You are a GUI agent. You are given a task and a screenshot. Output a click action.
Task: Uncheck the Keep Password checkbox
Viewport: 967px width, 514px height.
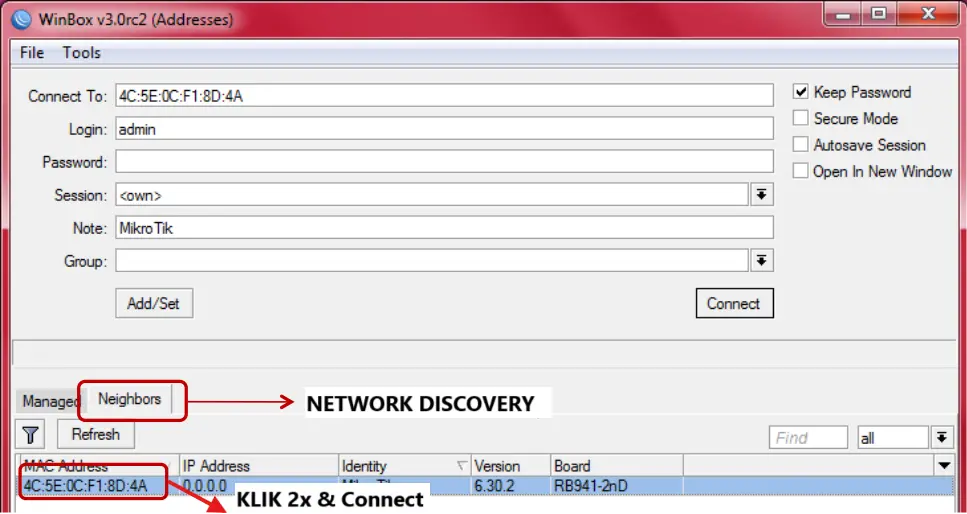coord(800,92)
